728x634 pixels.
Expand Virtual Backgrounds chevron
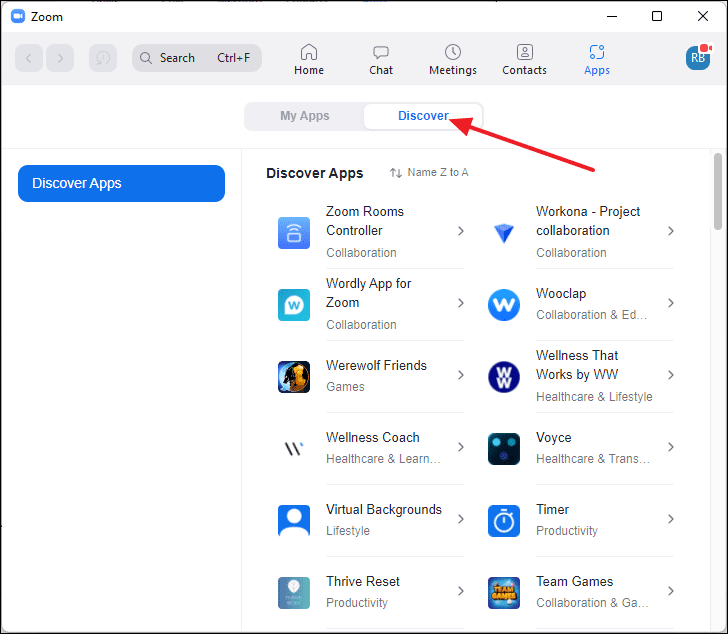[x=461, y=519]
